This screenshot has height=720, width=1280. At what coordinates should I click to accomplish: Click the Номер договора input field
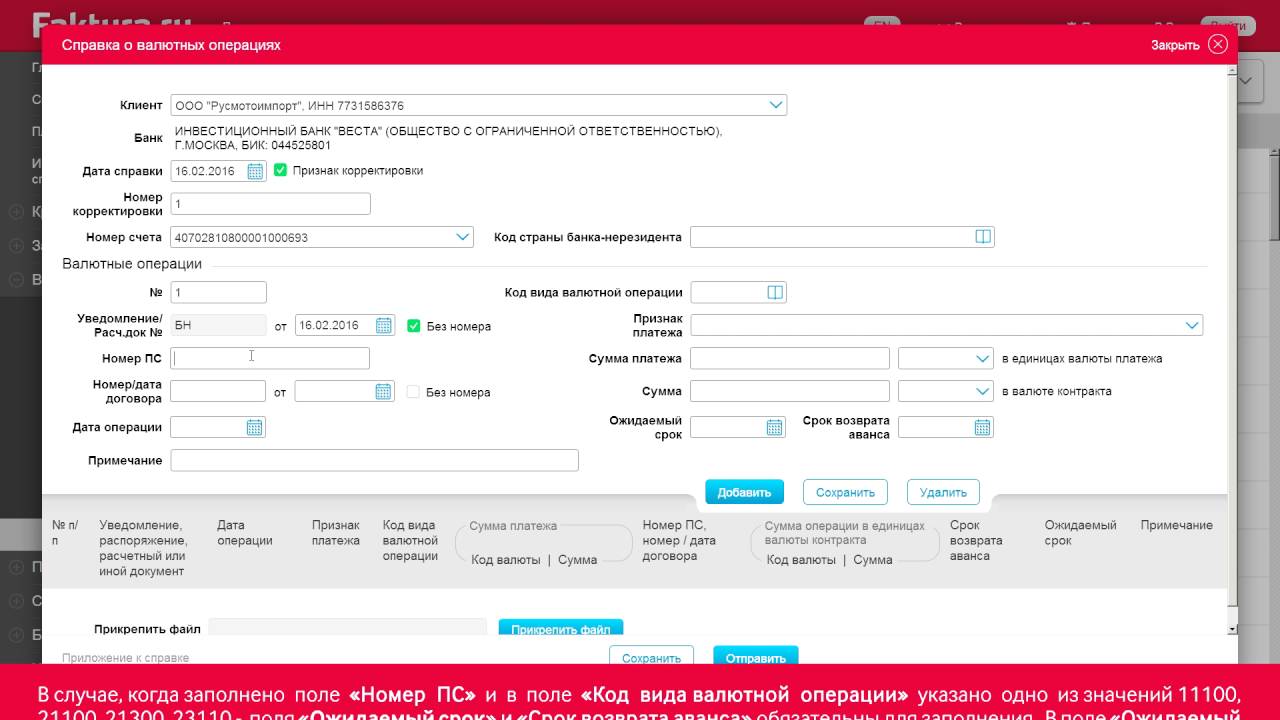pyautogui.click(x=218, y=392)
